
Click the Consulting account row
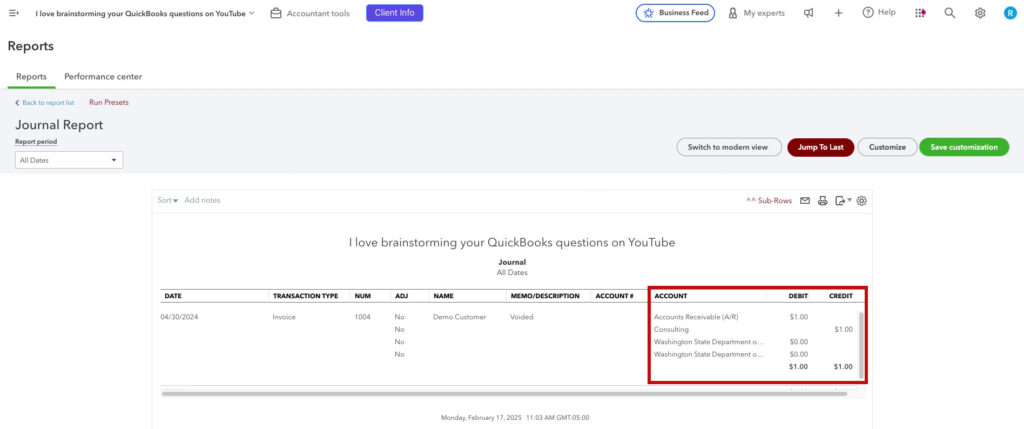click(671, 329)
